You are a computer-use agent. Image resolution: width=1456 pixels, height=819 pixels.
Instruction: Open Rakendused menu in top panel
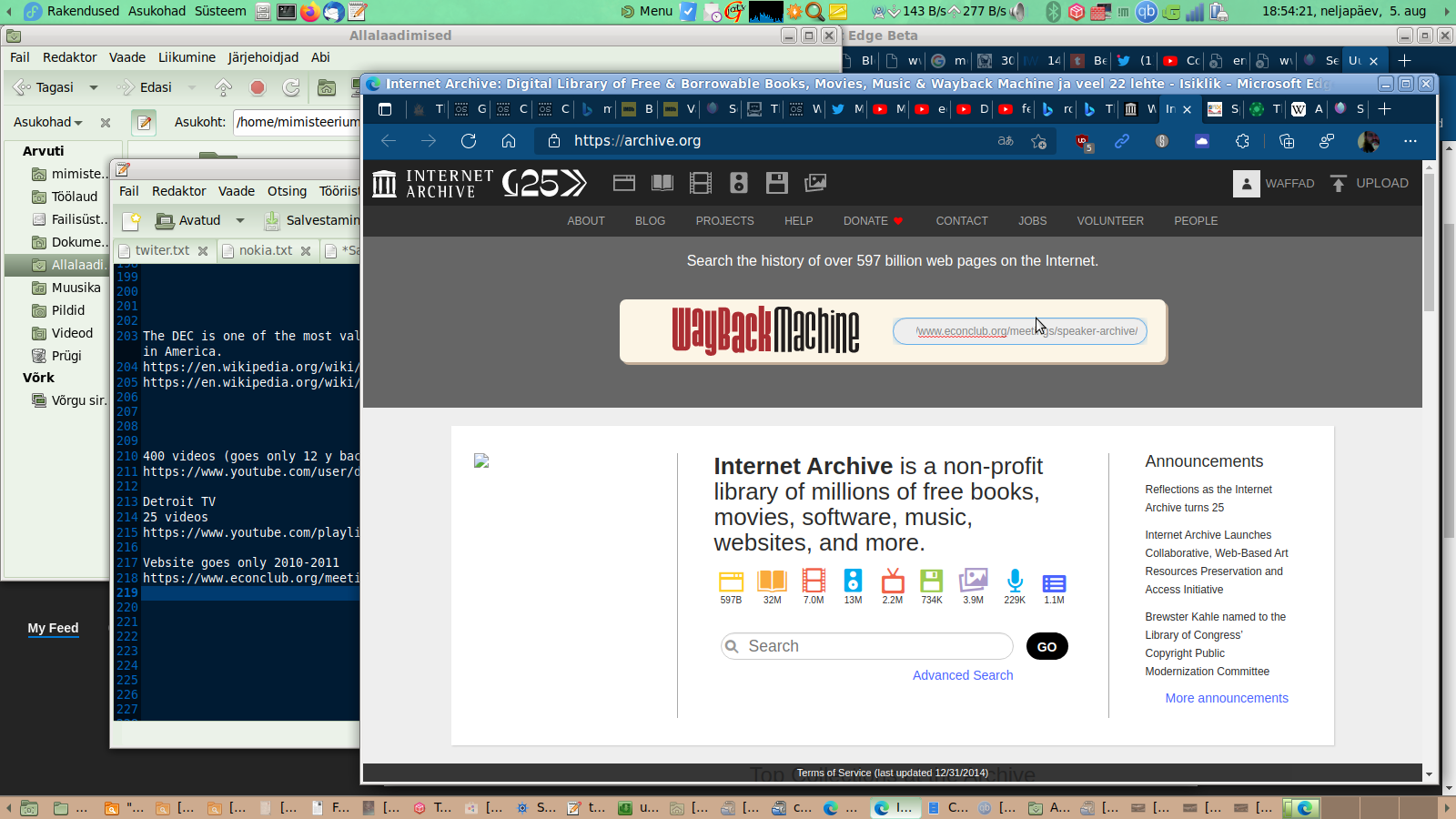83,11
